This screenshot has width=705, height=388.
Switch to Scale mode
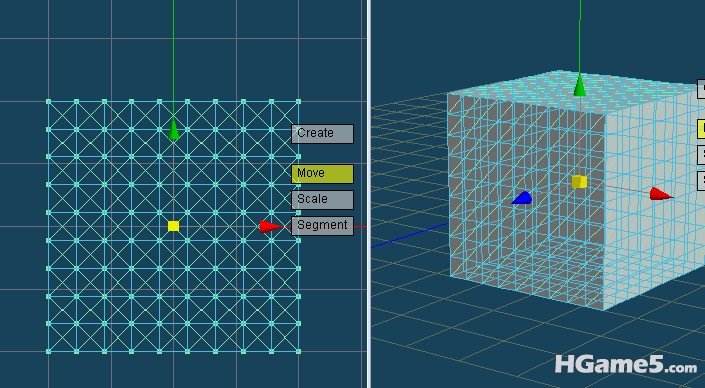[x=322, y=200]
